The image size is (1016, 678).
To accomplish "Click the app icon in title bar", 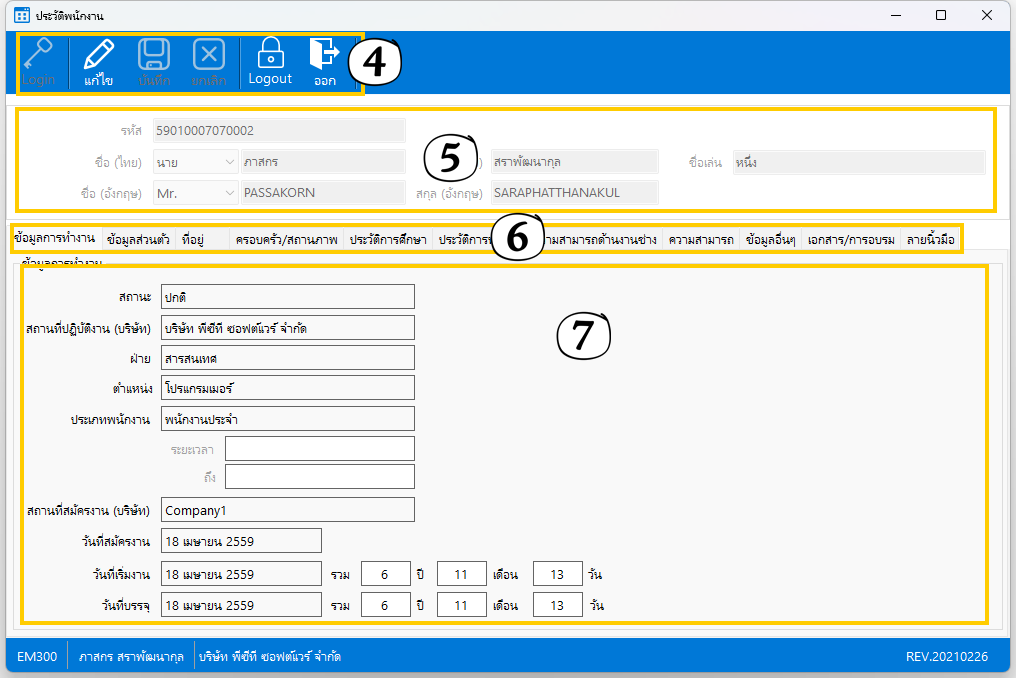I will [x=21, y=16].
